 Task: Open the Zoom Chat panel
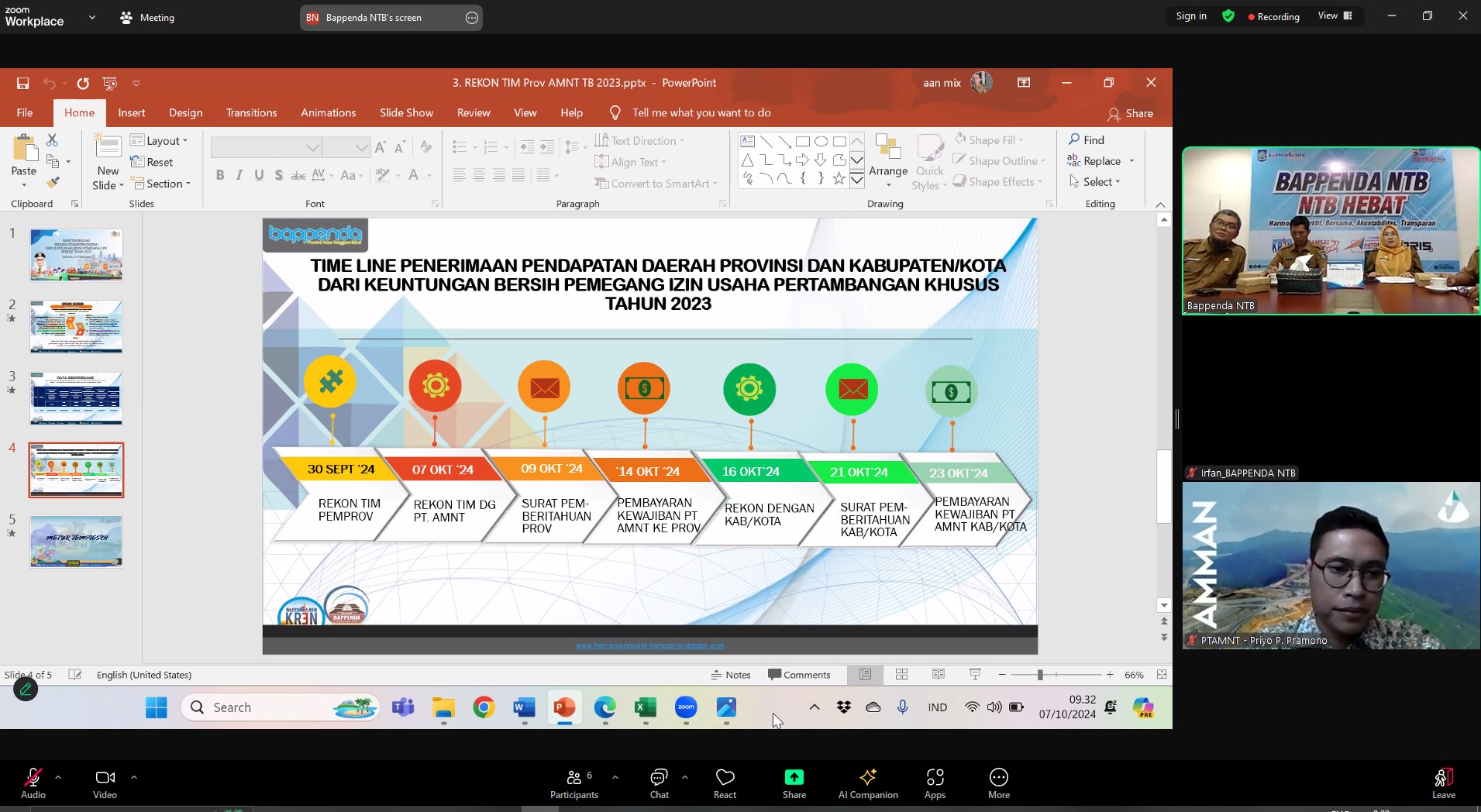(x=659, y=783)
